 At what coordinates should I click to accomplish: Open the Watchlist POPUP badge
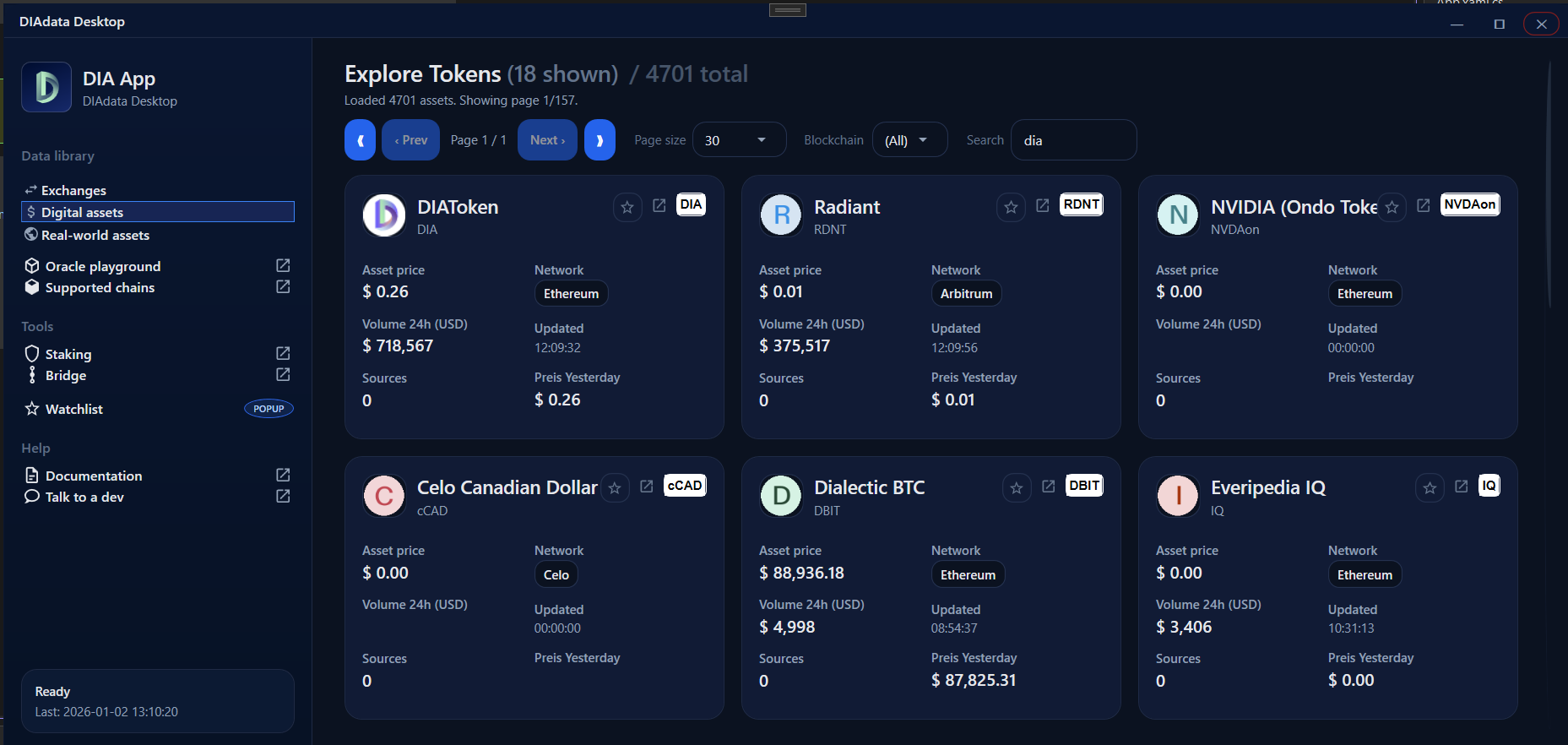coord(269,409)
